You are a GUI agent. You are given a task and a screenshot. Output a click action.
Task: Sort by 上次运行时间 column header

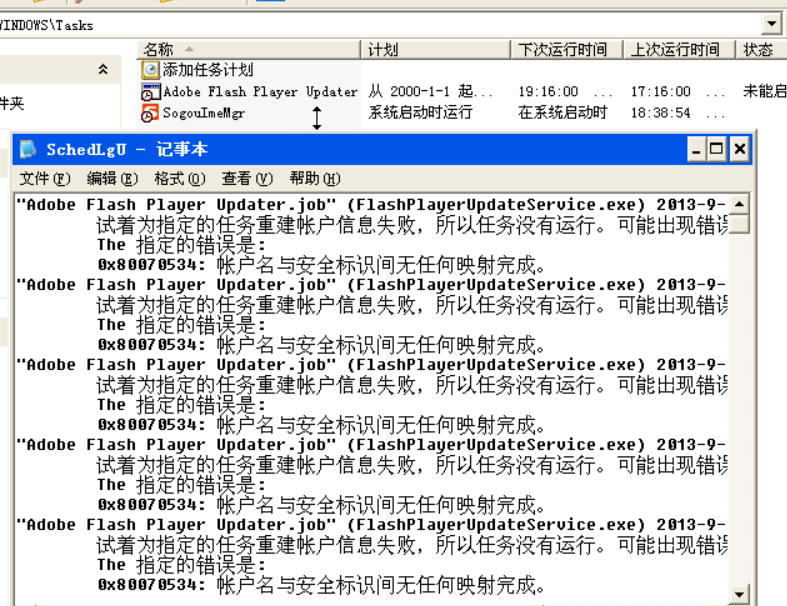[x=680, y=50]
